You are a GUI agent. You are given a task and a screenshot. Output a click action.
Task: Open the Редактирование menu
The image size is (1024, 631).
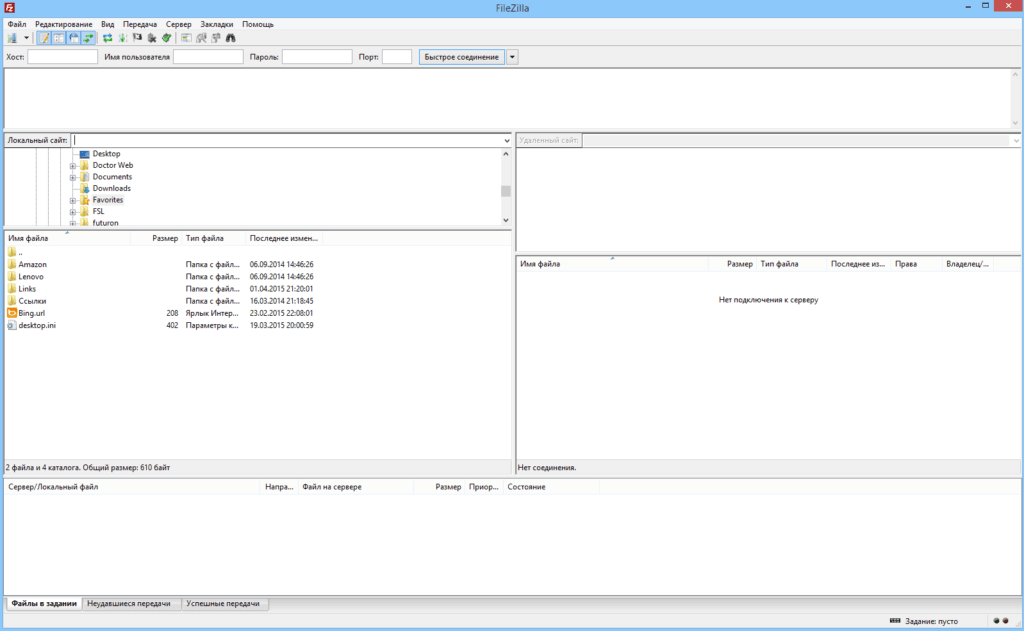tap(63, 24)
